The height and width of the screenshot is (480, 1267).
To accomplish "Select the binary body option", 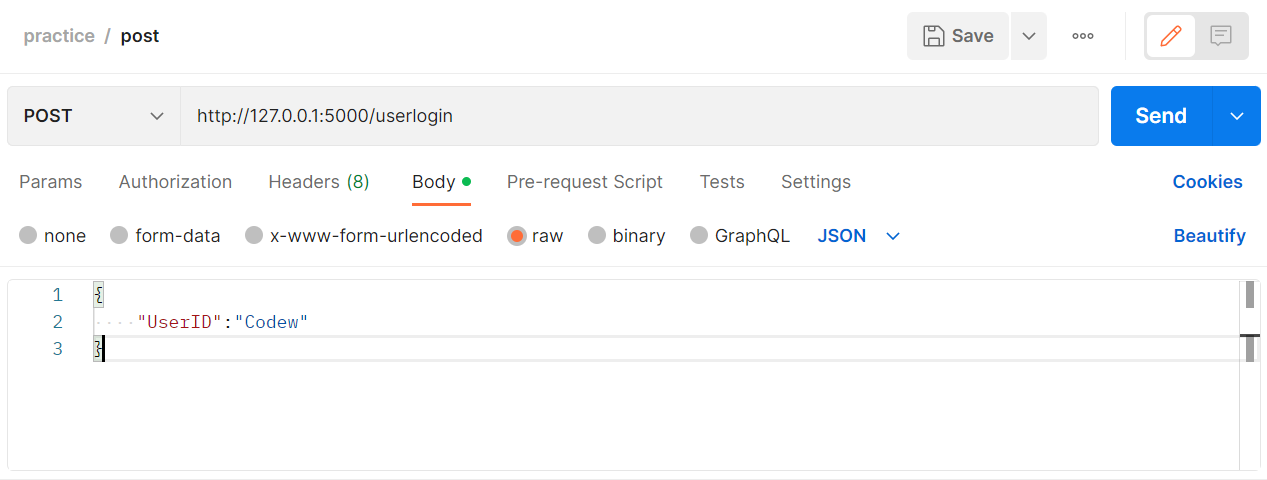I will [x=597, y=236].
